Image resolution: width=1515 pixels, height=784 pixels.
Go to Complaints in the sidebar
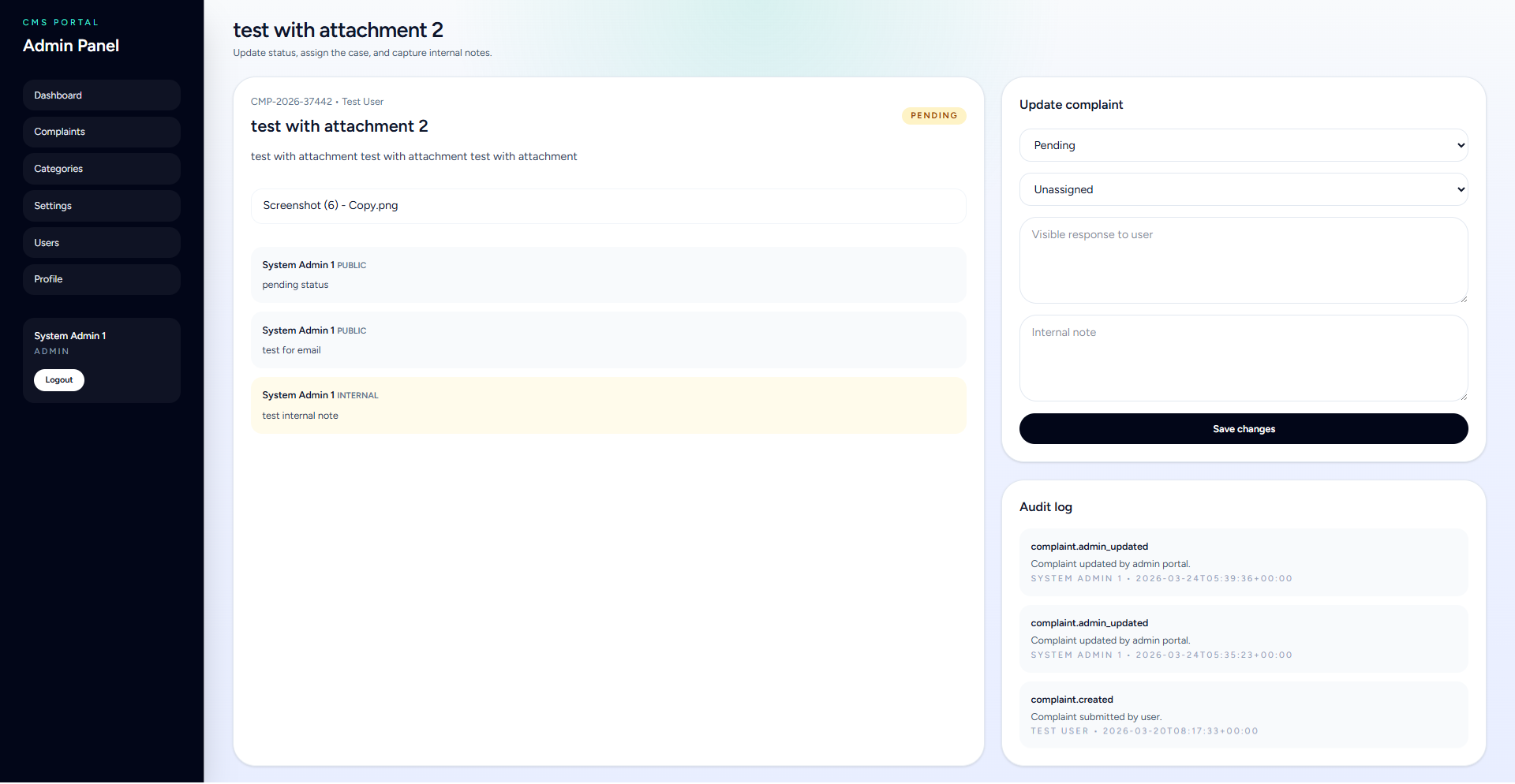point(101,132)
